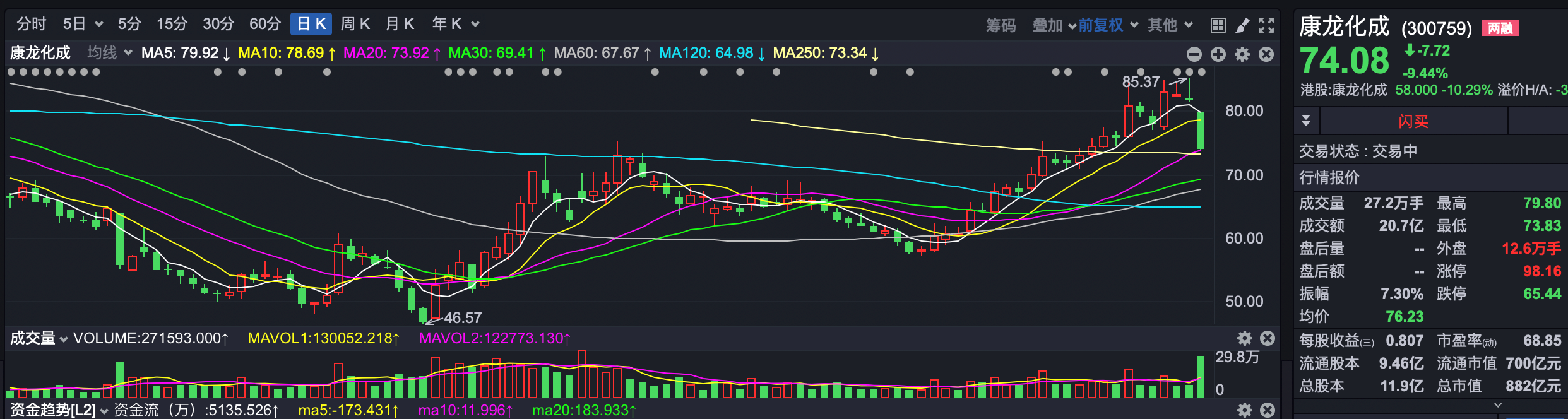Select the drawing brush tool icon
The height and width of the screenshot is (419, 1568).
click(1242, 25)
